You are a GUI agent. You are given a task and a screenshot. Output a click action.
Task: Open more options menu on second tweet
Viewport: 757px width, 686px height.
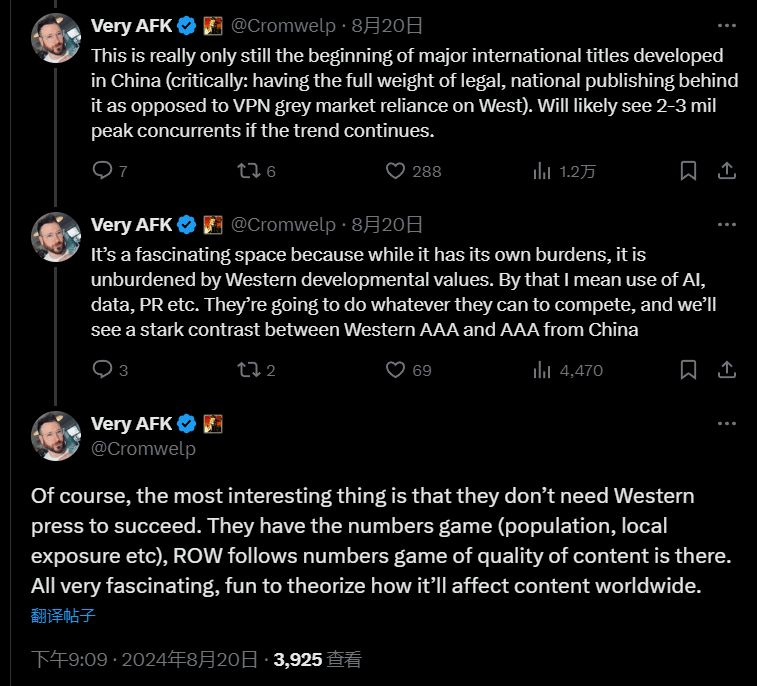click(727, 224)
